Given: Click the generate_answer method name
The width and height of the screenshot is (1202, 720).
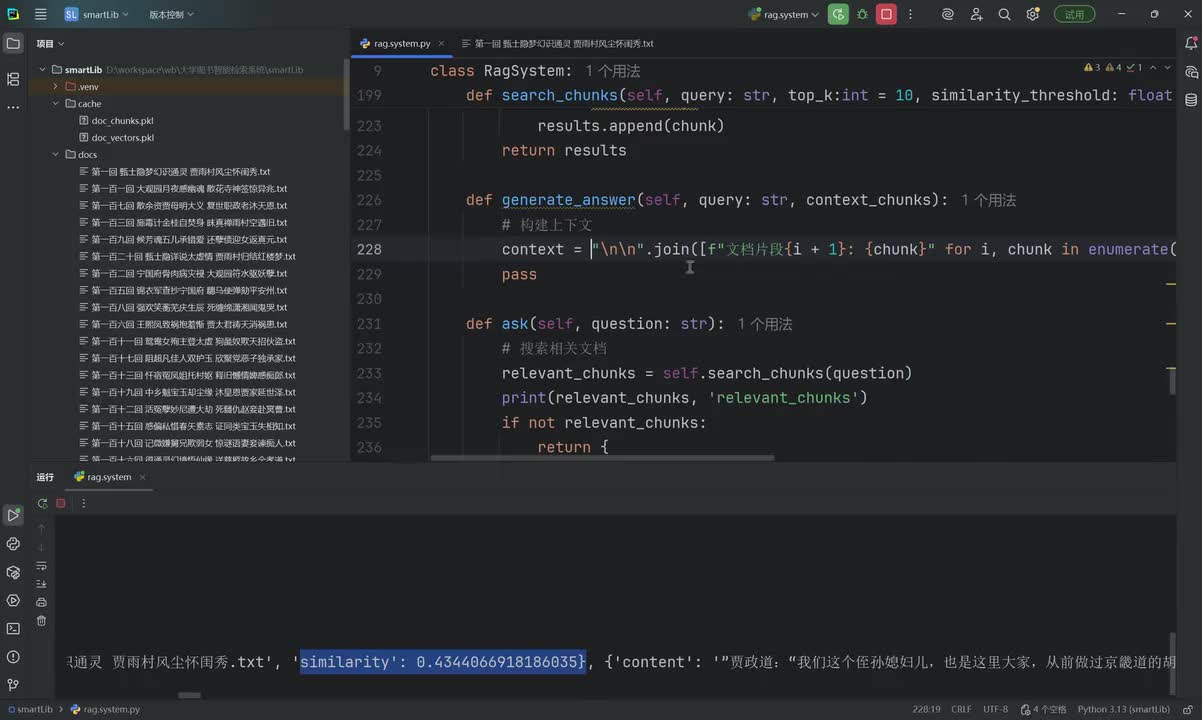Looking at the screenshot, I should pos(569,200).
